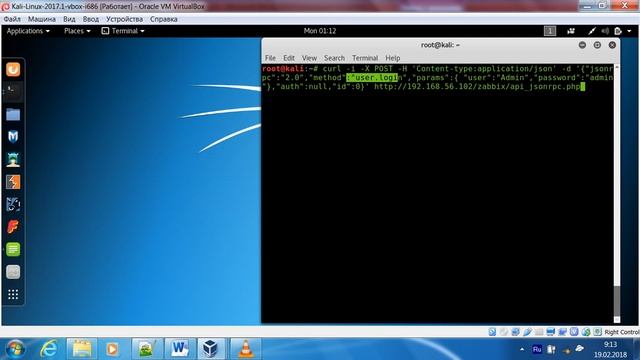This screenshot has width=640, height=360.
Task: Click the VirtualBox mouse integration indicator
Action: click(x=586, y=332)
